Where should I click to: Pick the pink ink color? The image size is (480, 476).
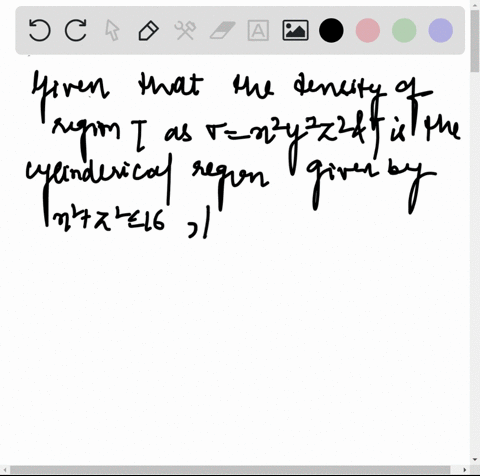(x=368, y=31)
